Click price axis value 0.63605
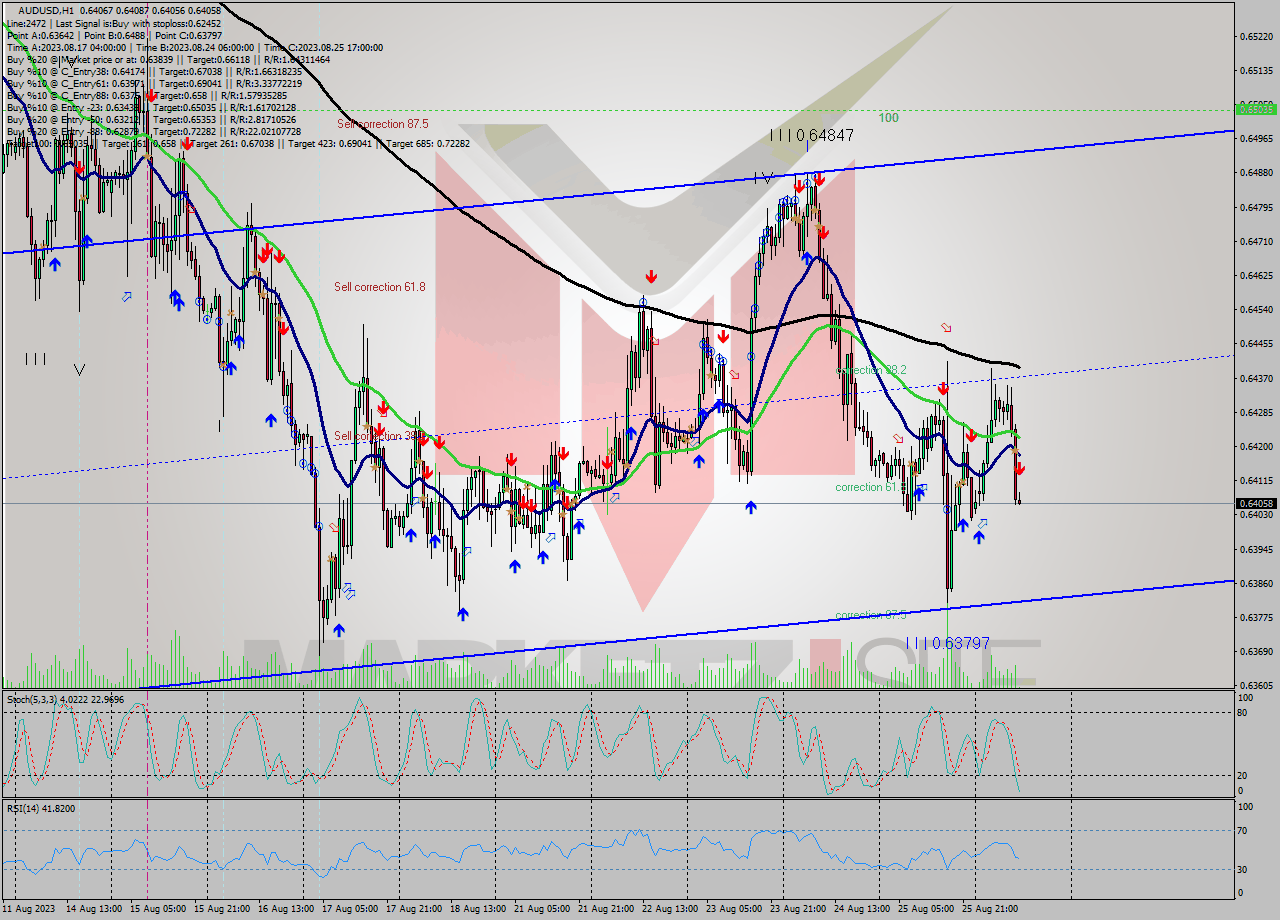 coord(1255,686)
